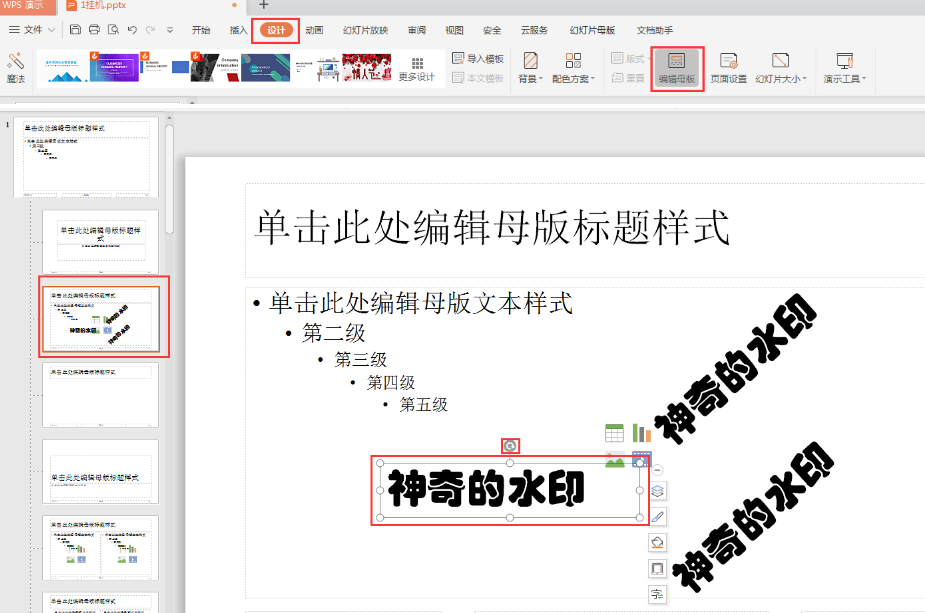Click the save icon in quick access toolbar
This screenshot has height=613, width=925.
tap(73, 30)
